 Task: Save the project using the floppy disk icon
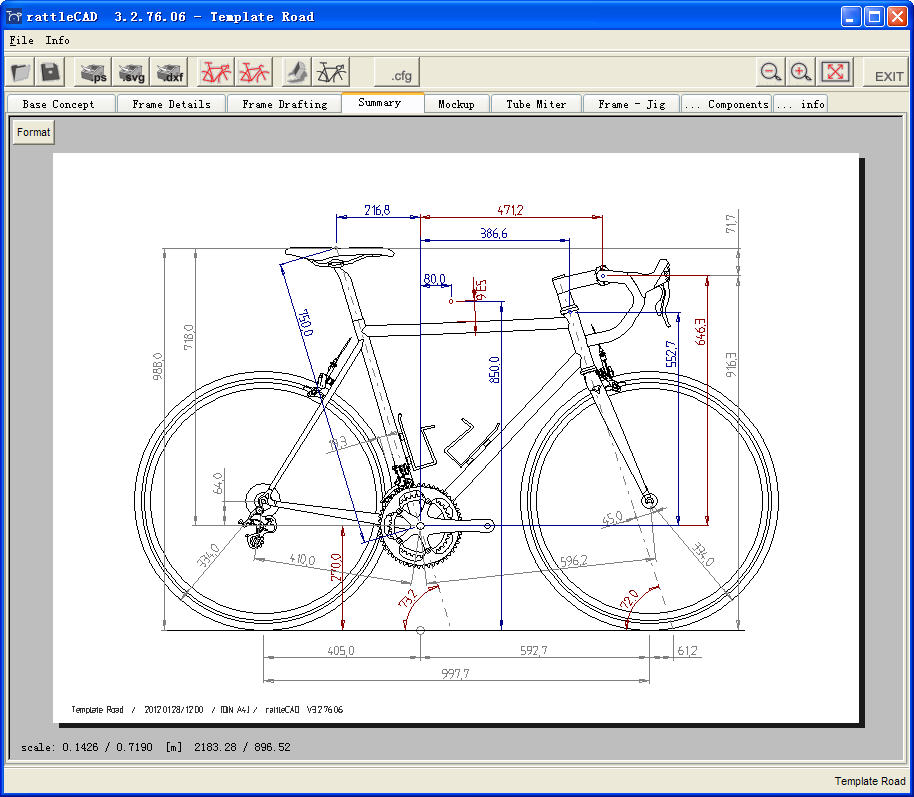pos(50,73)
